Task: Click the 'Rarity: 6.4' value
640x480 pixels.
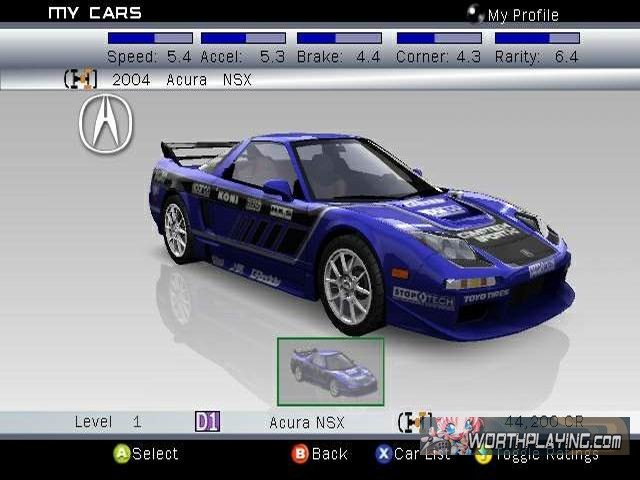Action: 537,57
